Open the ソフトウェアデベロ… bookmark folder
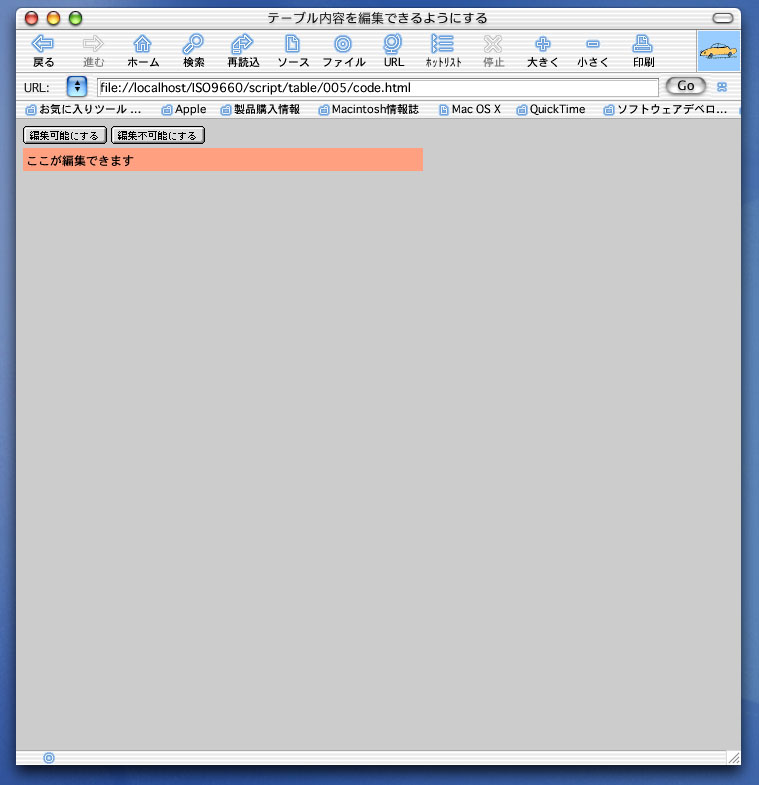This screenshot has height=785, width=759. pyautogui.click(x=665, y=109)
